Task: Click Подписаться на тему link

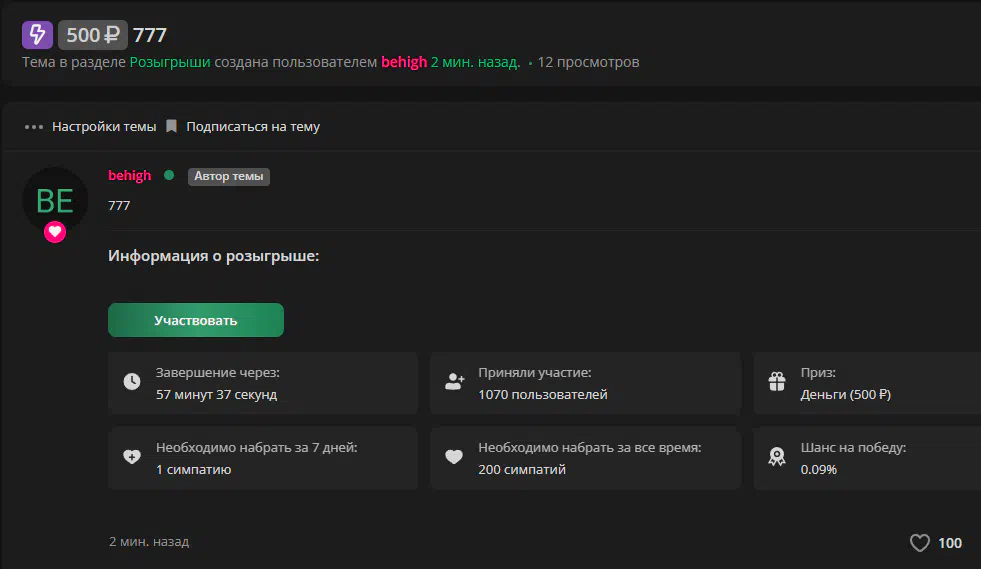Action: 253,126
